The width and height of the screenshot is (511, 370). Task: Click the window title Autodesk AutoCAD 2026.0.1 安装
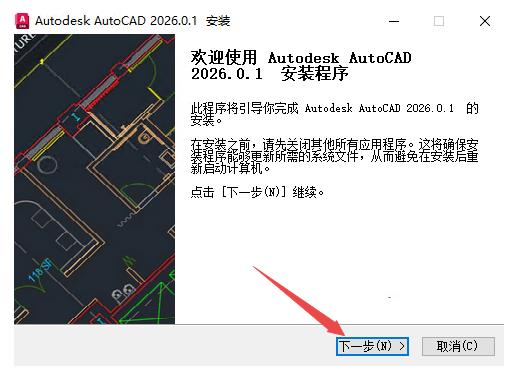coord(133,21)
